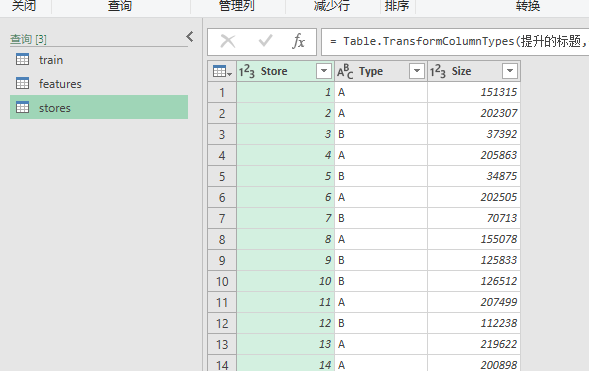Select the Size column header
The width and height of the screenshot is (589, 371).
pos(474,71)
